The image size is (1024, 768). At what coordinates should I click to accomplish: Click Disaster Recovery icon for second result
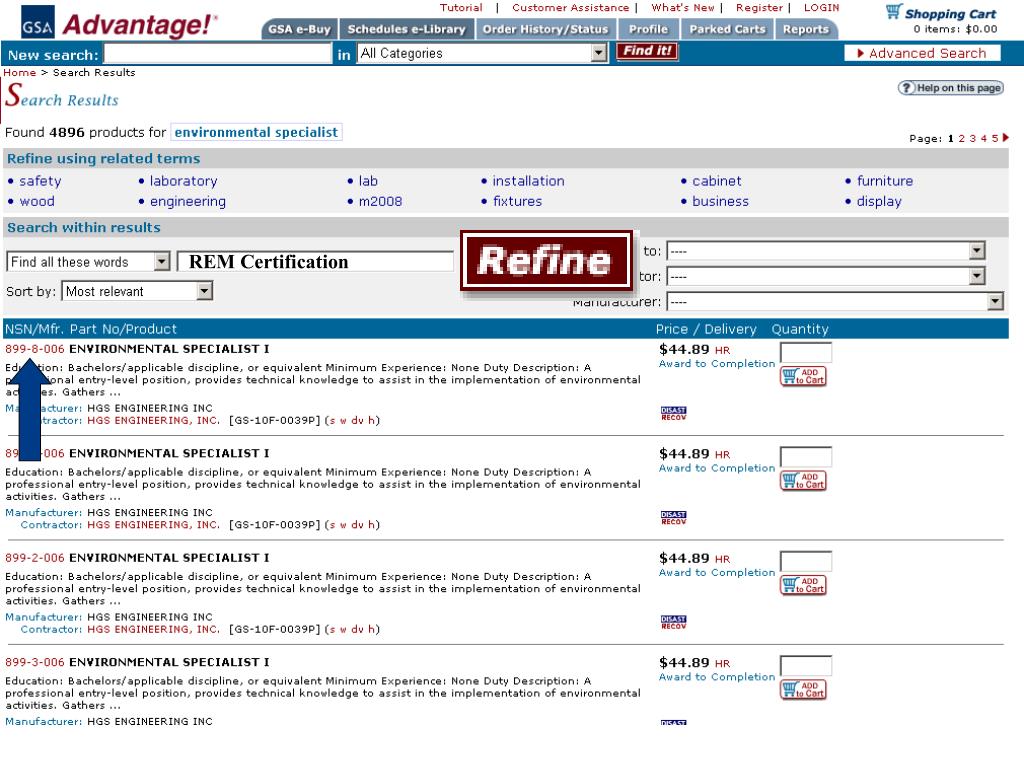[673, 517]
